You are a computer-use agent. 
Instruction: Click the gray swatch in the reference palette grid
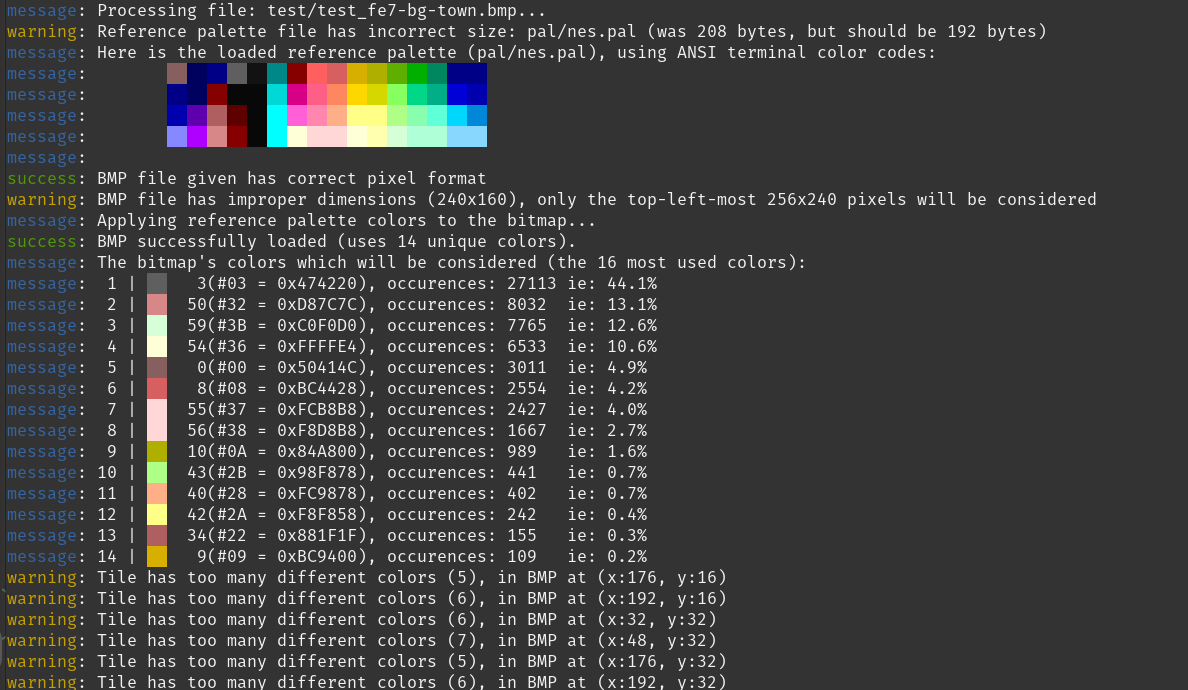(x=237, y=73)
